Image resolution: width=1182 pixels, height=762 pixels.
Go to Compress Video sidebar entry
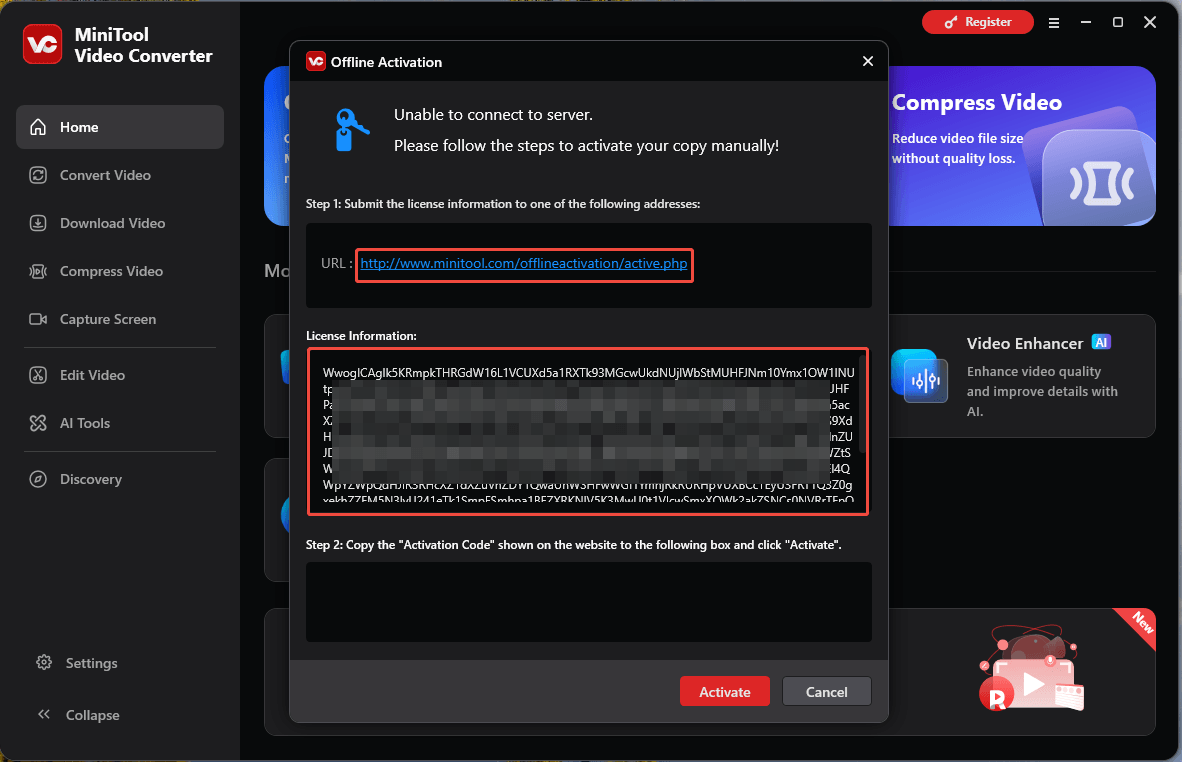pos(120,271)
